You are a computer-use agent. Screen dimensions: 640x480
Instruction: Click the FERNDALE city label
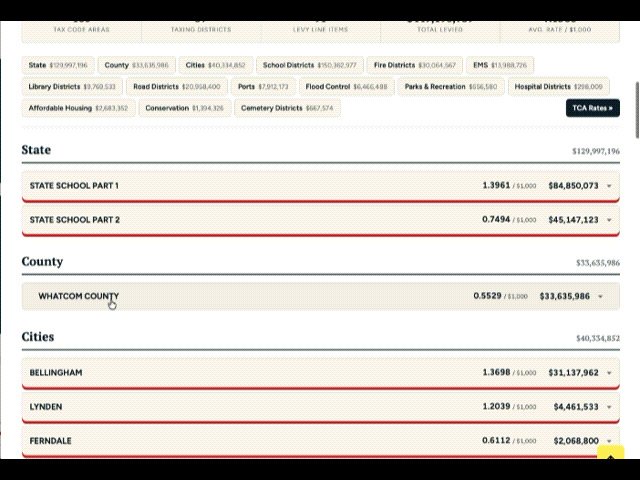click(x=51, y=441)
